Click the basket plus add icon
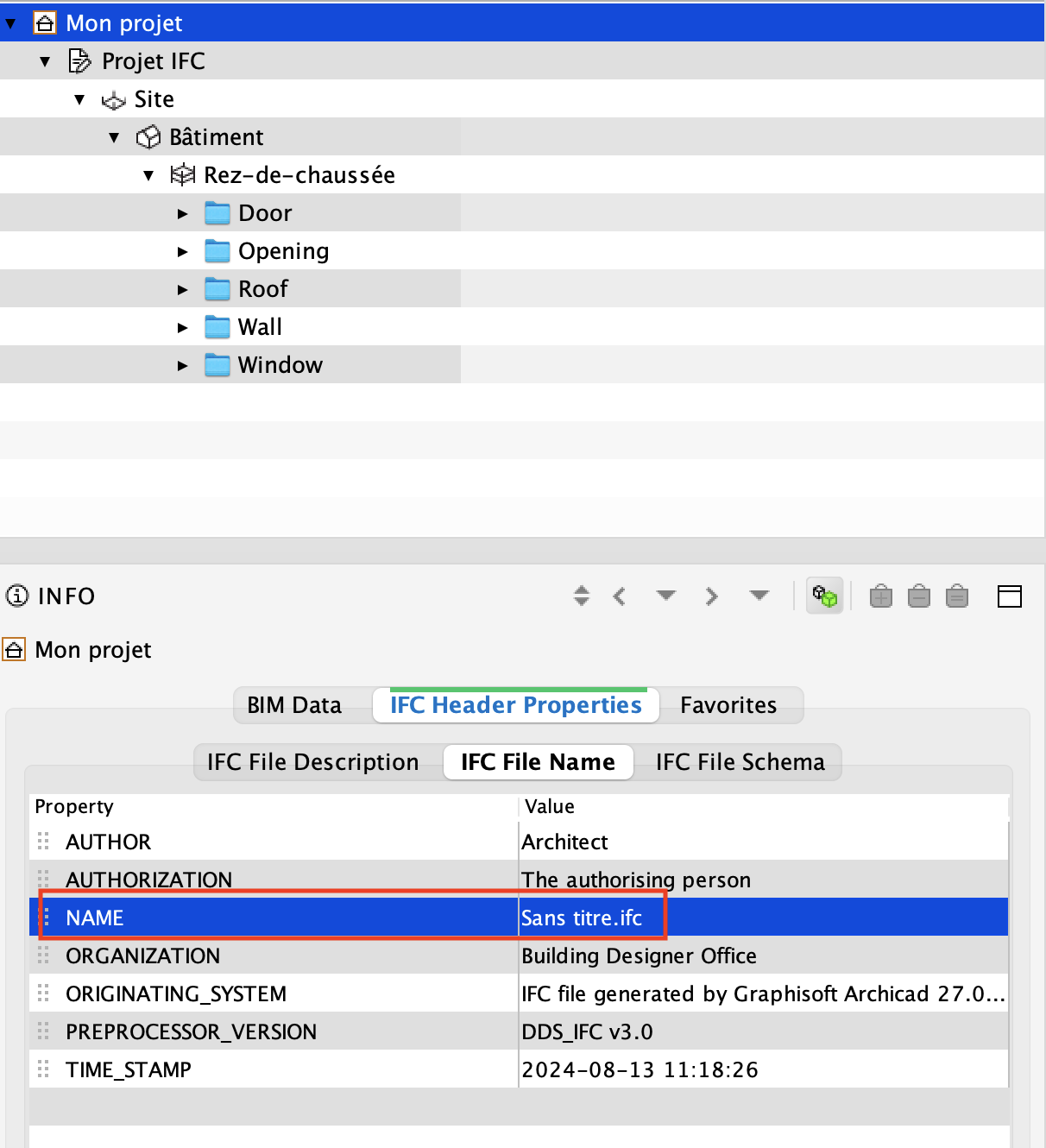Viewport: 1046px width, 1148px height. [881, 596]
